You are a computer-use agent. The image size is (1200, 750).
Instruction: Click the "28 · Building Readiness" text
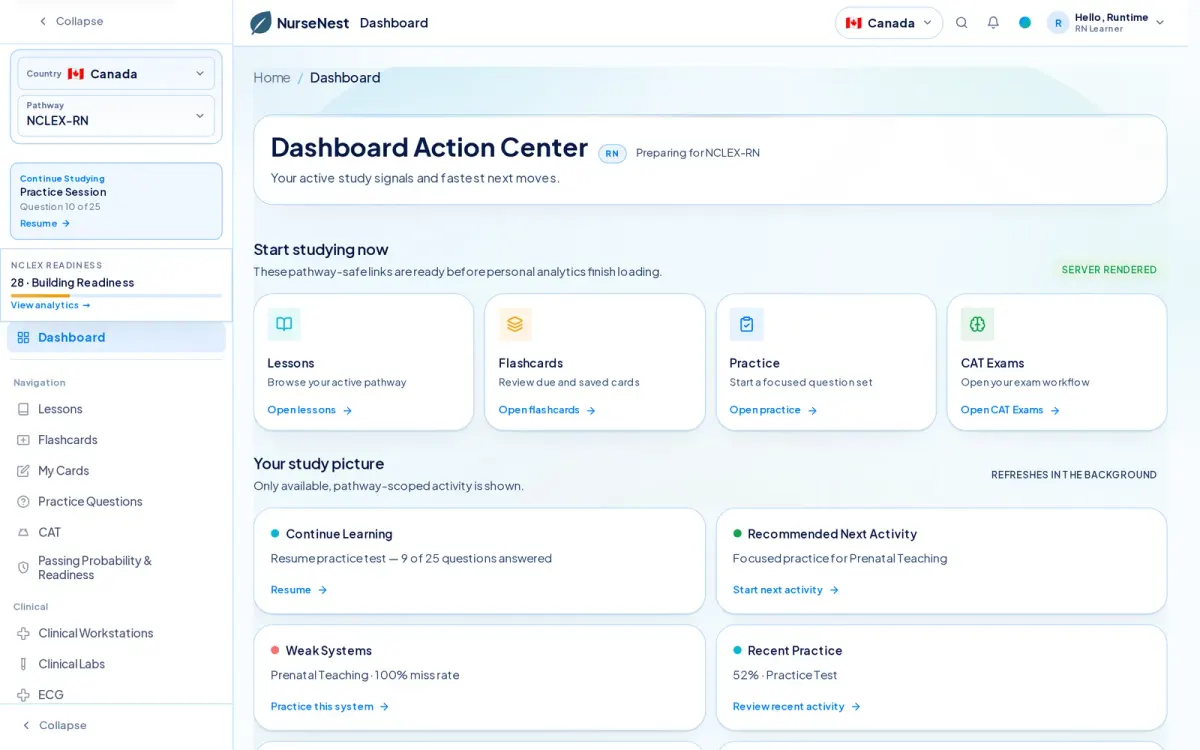72,283
